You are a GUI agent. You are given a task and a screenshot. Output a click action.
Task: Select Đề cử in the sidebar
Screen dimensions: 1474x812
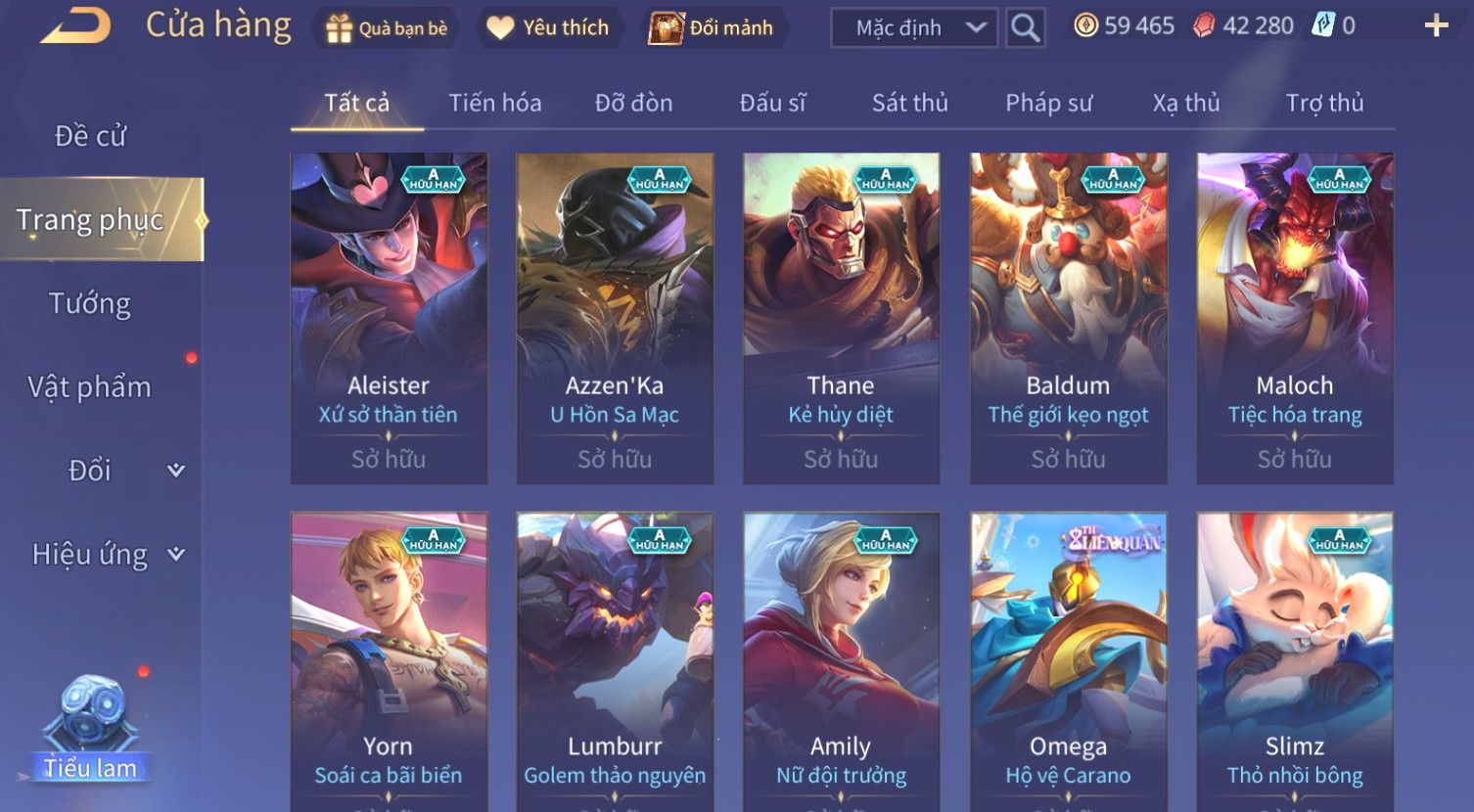point(90,136)
